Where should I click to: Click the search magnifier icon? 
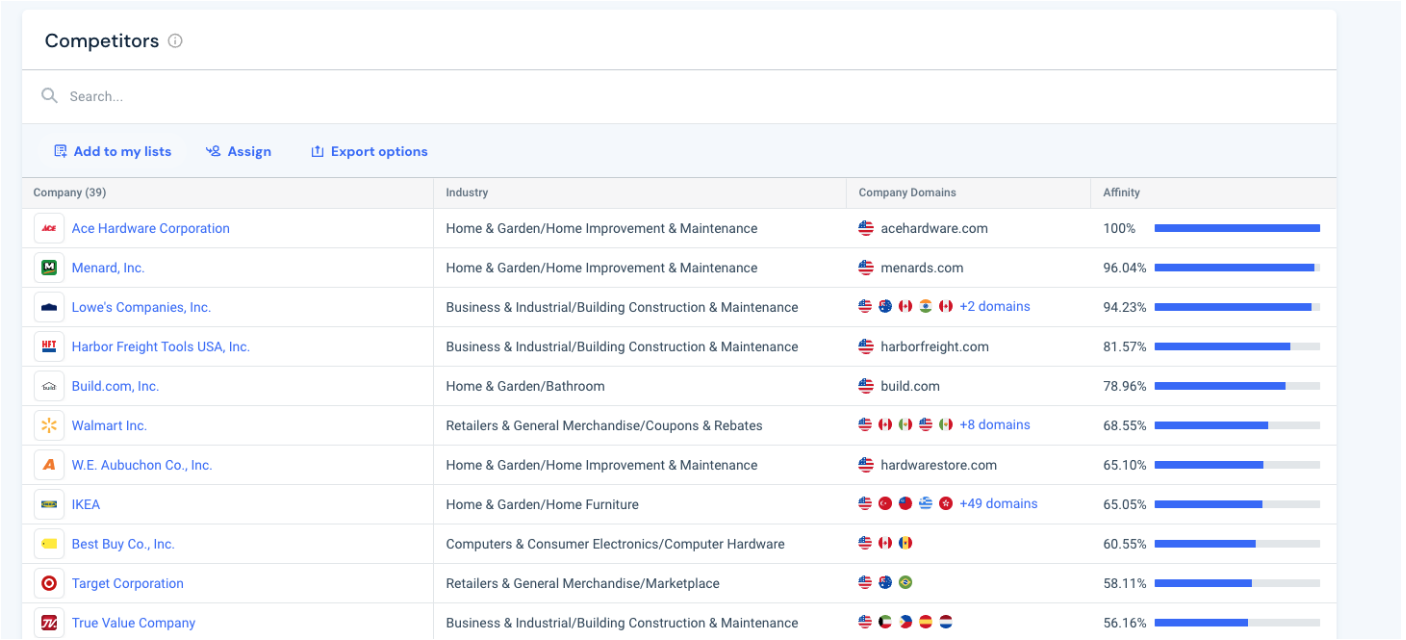click(x=49, y=96)
